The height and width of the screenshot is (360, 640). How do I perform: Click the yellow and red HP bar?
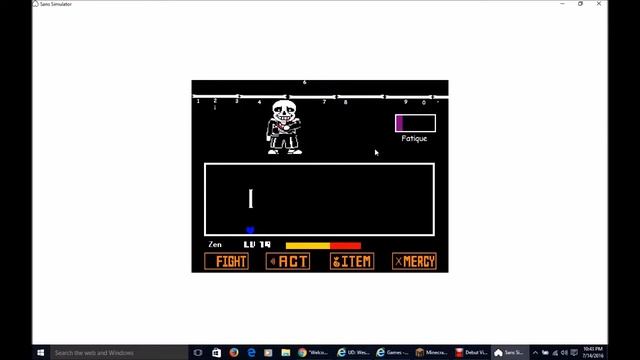tap(323, 245)
